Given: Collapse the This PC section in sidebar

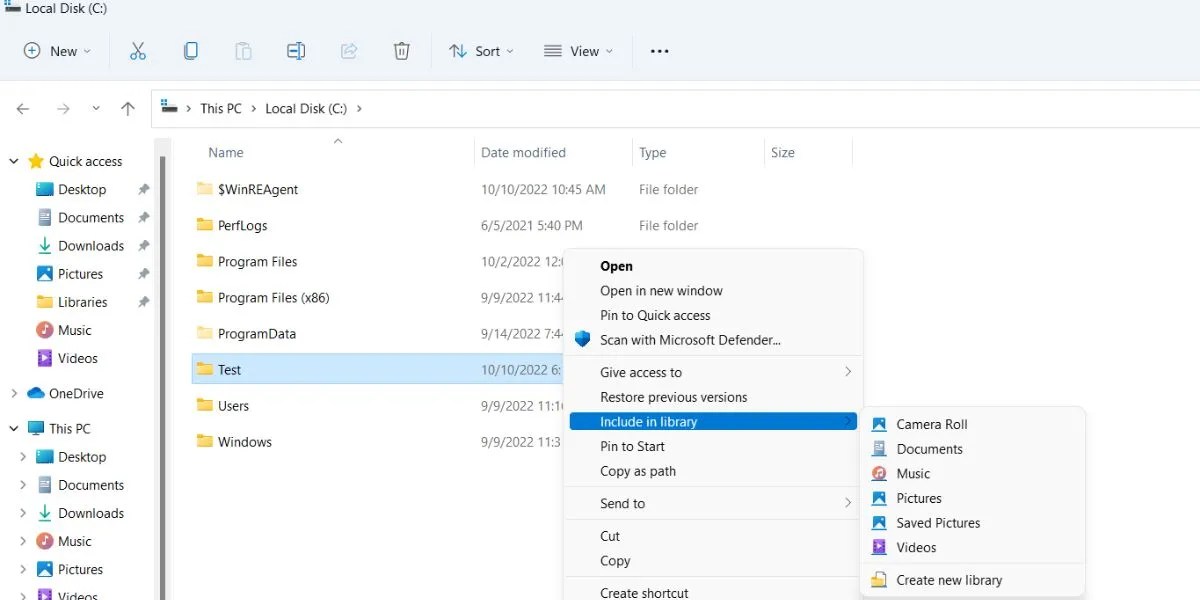Looking at the screenshot, I should click(12, 427).
